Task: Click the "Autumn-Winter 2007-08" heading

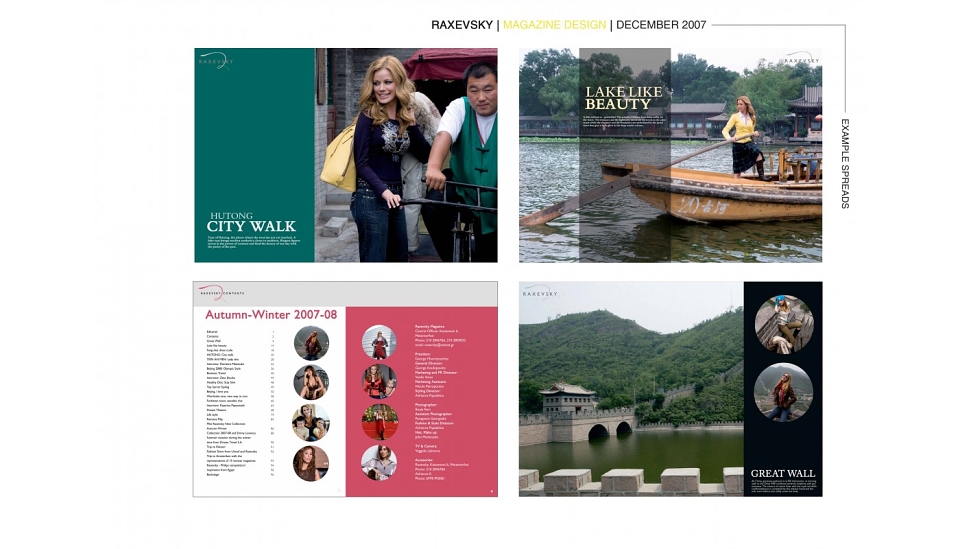Action: click(x=271, y=315)
